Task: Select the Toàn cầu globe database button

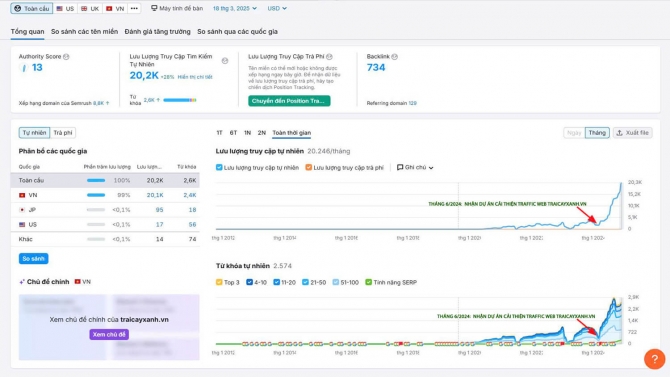Action: pyautogui.click(x=32, y=9)
